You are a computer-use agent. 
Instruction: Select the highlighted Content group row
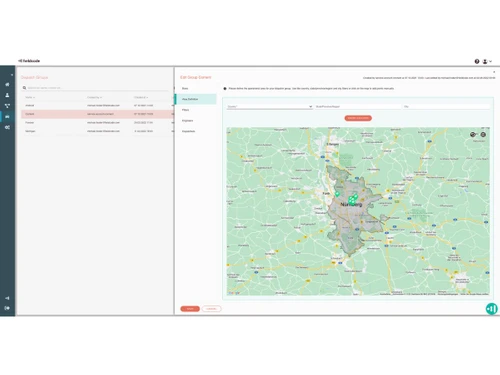coord(97,114)
